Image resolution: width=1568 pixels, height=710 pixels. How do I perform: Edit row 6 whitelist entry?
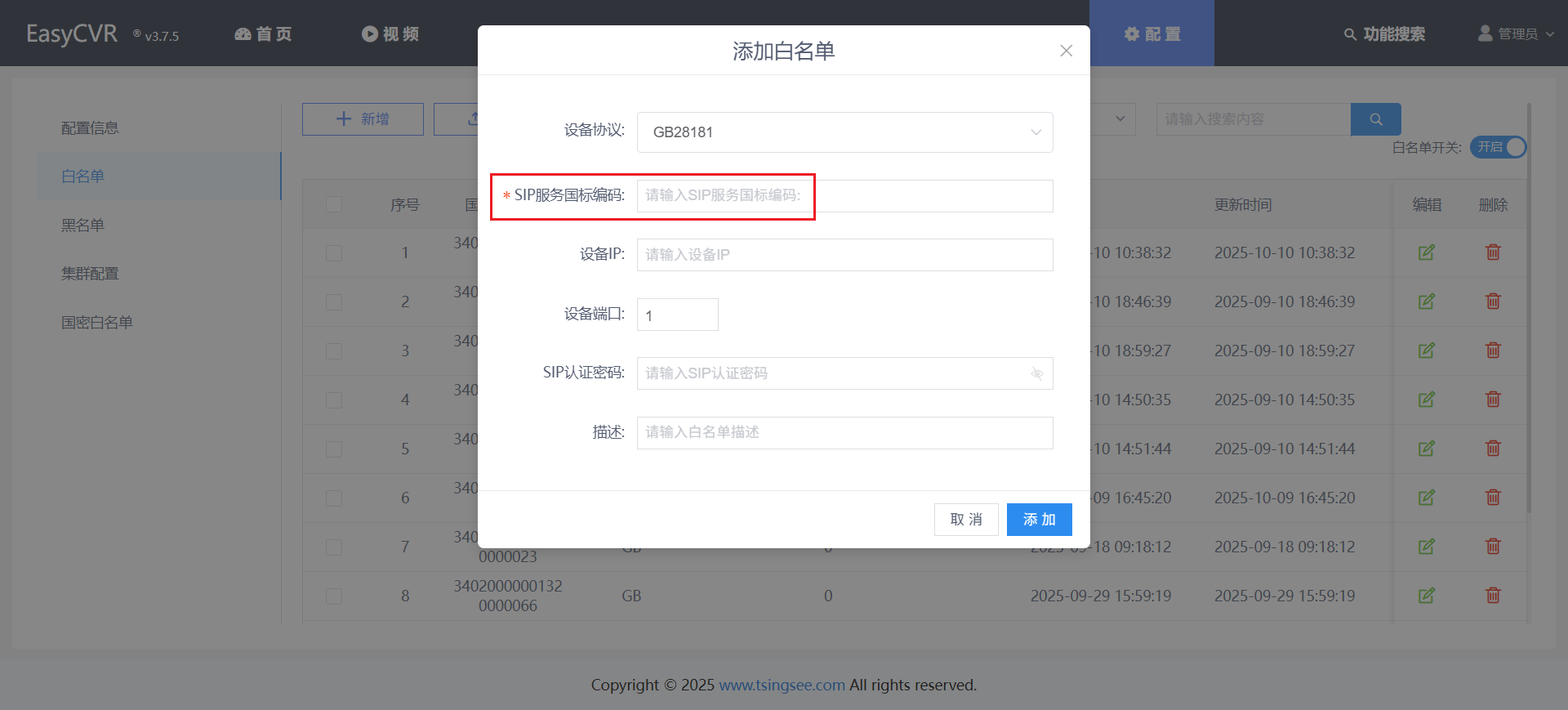(x=1427, y=498)
